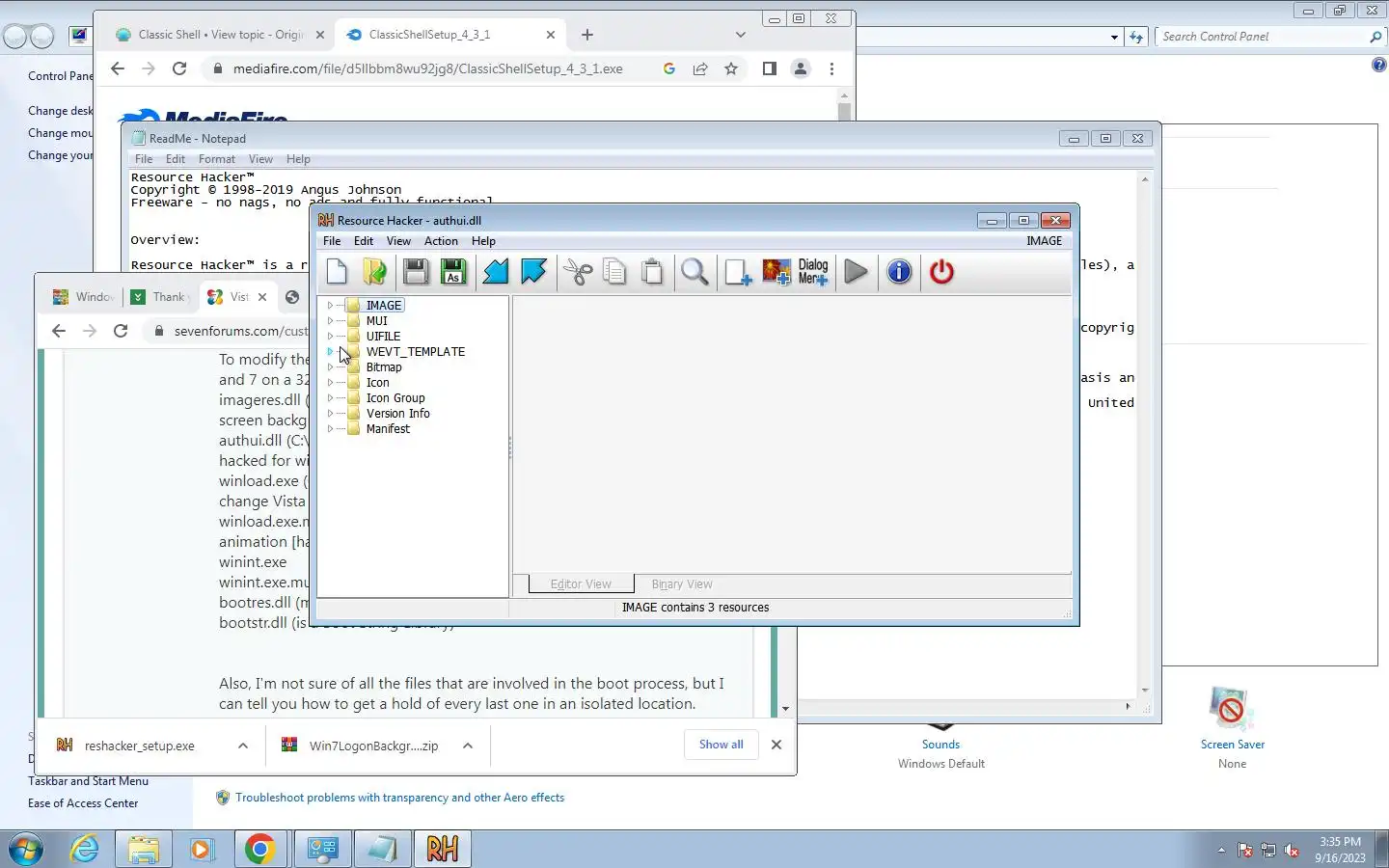Click the Resource Hacker taskbar button
Viewport: 1389px width, 868px height.
[x=443, y=849]
